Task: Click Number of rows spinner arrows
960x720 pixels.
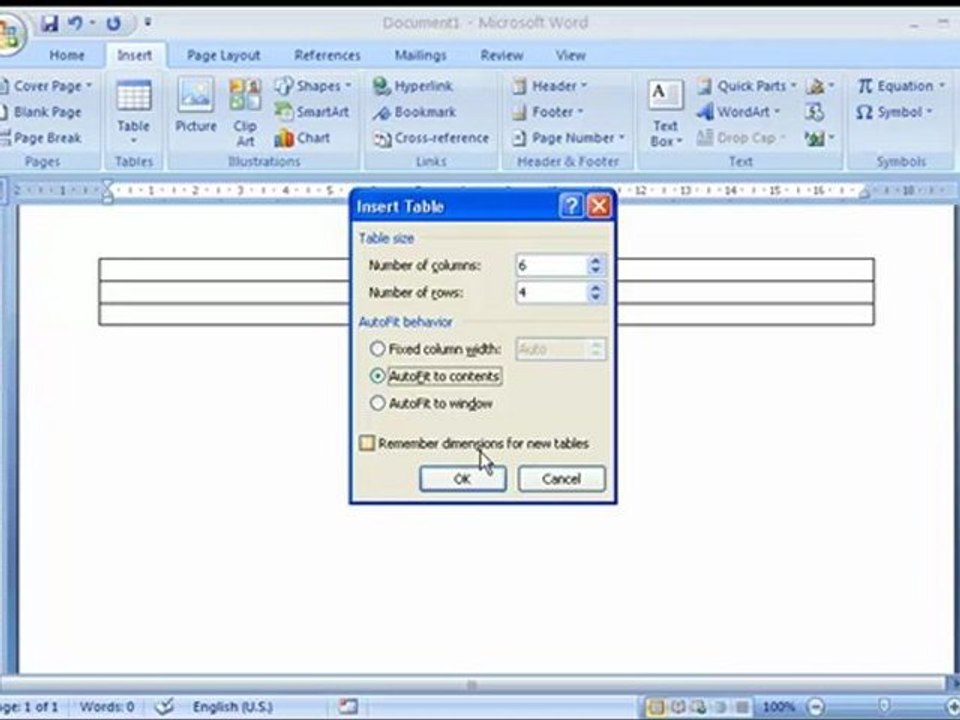Action: pyautogui.click(x=596, y=293)
